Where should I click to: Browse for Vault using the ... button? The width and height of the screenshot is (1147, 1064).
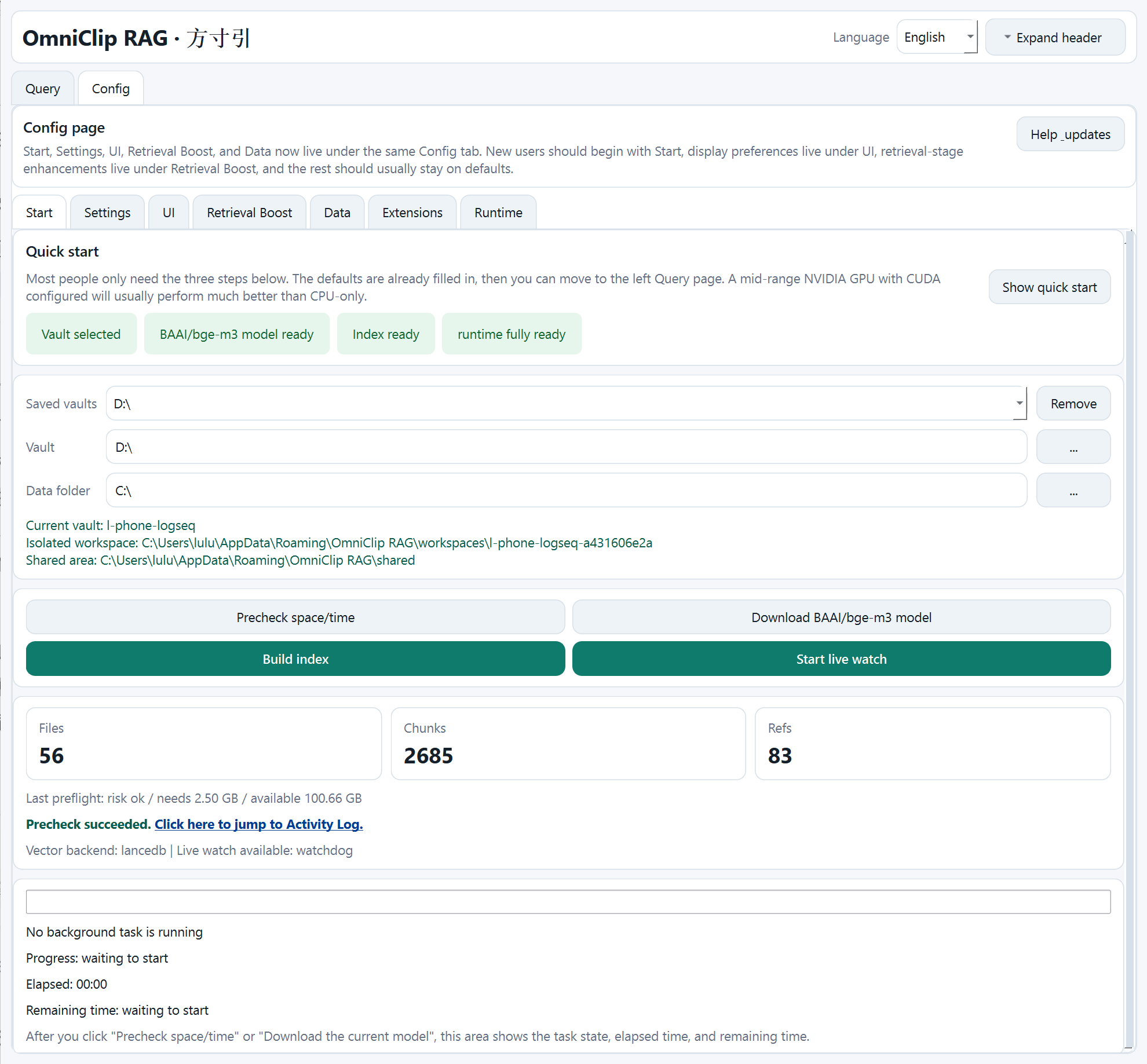(x=1073, y=447)
